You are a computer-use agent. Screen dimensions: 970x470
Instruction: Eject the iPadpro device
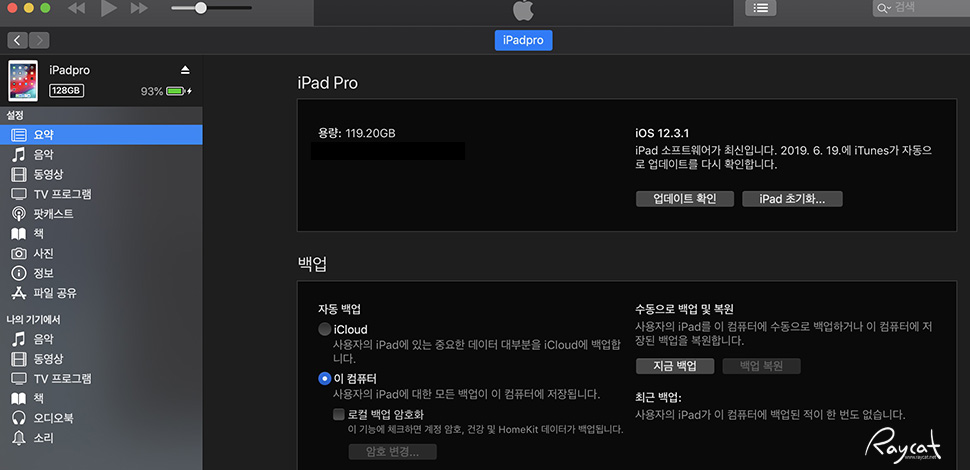[185, 70]
